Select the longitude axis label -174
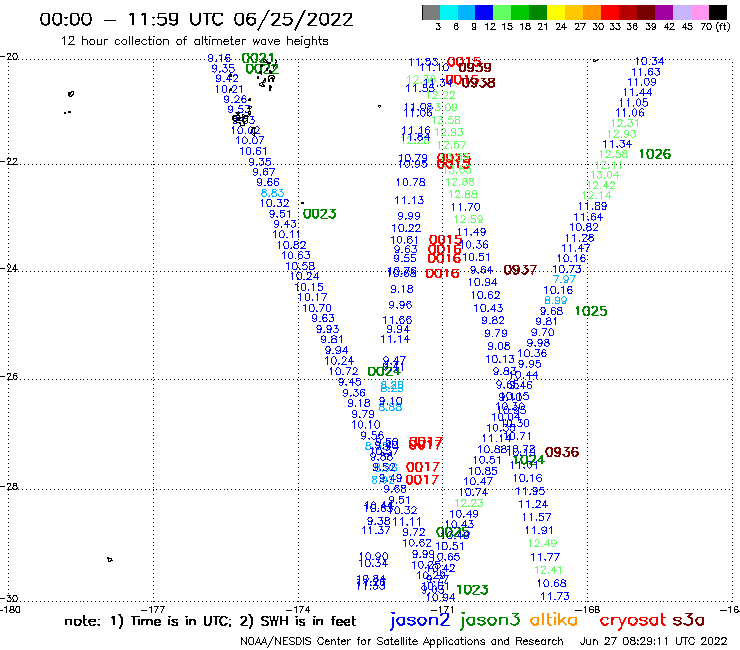Viewport: 740px width, 650px height. point(298,610)
